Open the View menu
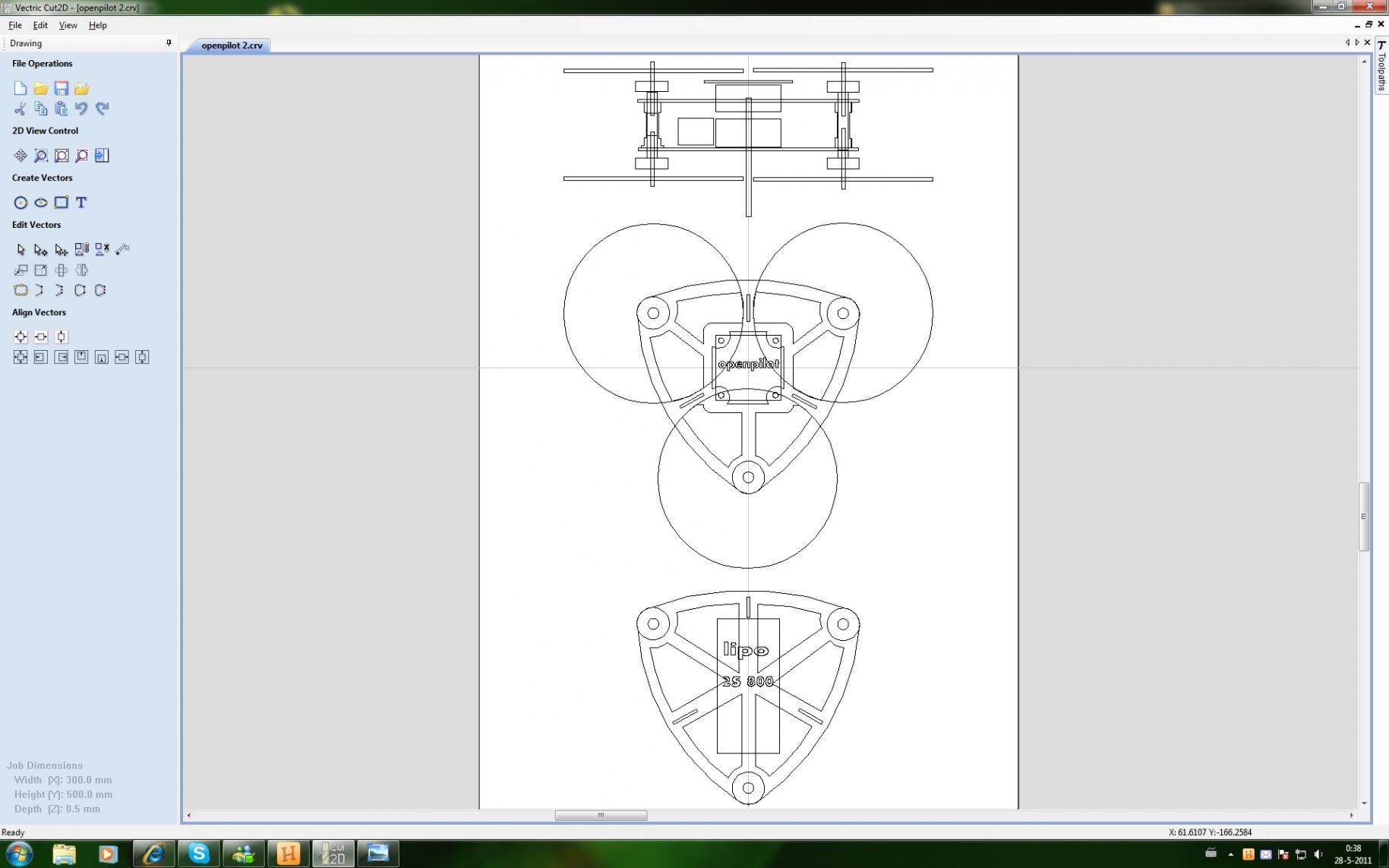The width and height of the screenshot is (1389, 868). [68, 25]
